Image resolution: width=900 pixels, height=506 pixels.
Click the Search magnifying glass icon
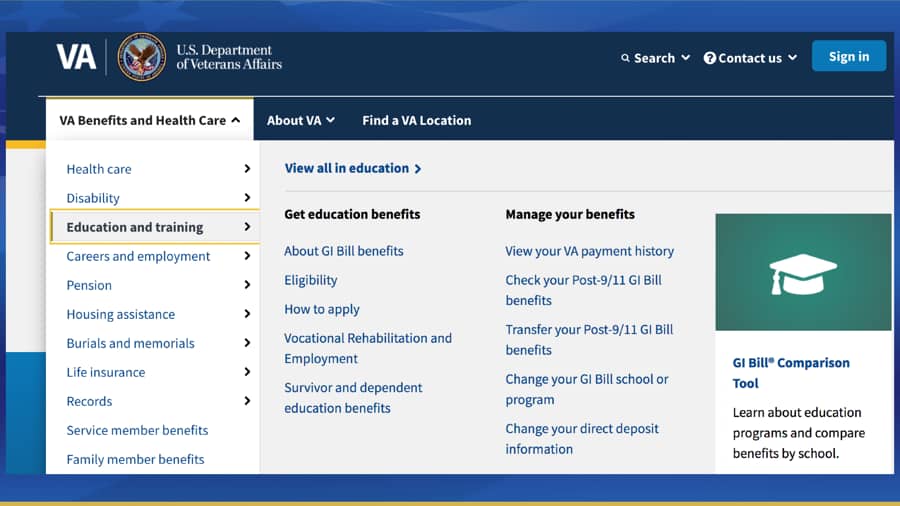click(x=626, y=58)
